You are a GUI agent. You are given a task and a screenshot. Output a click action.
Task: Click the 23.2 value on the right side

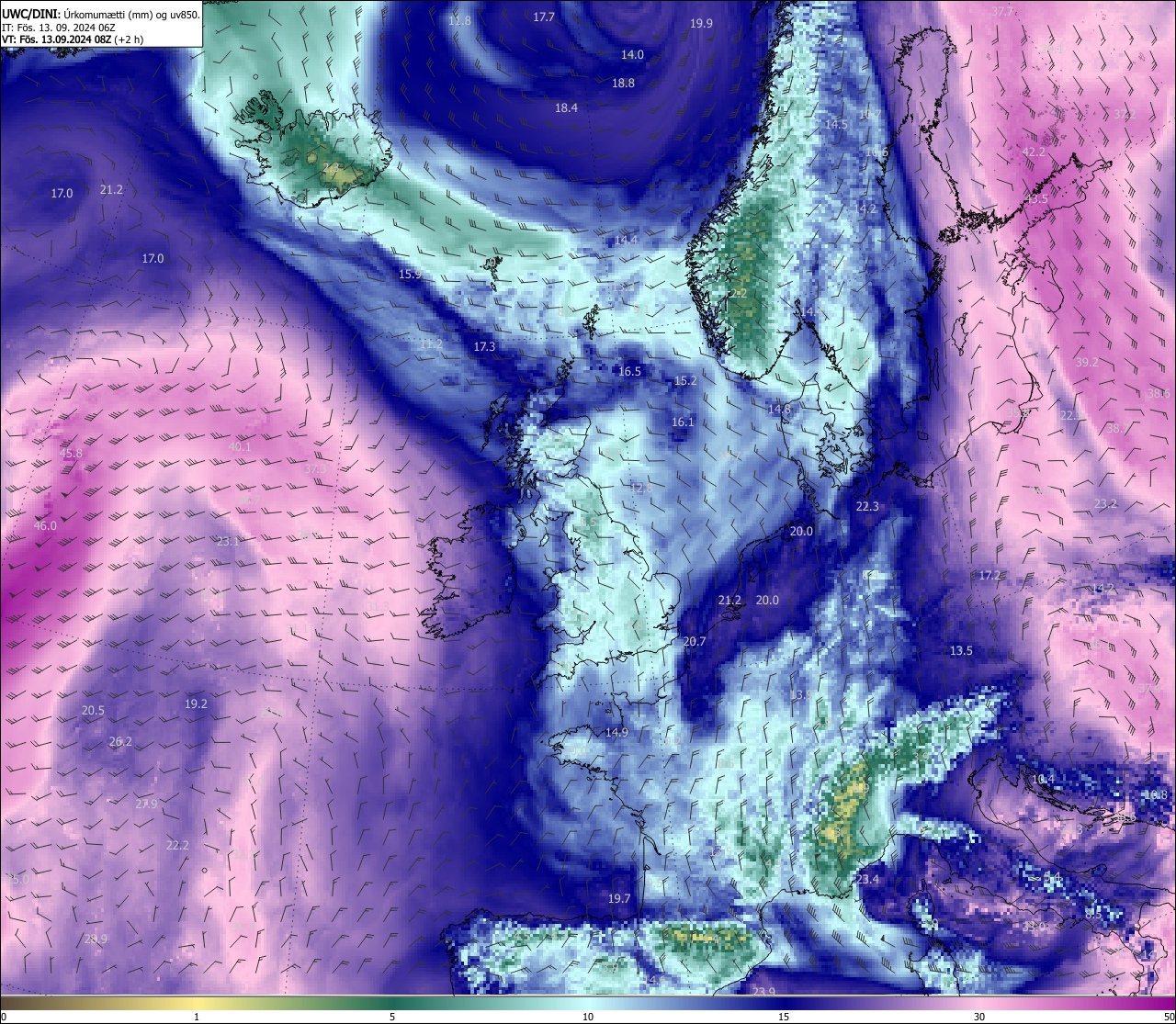[x=1105, y=504]
